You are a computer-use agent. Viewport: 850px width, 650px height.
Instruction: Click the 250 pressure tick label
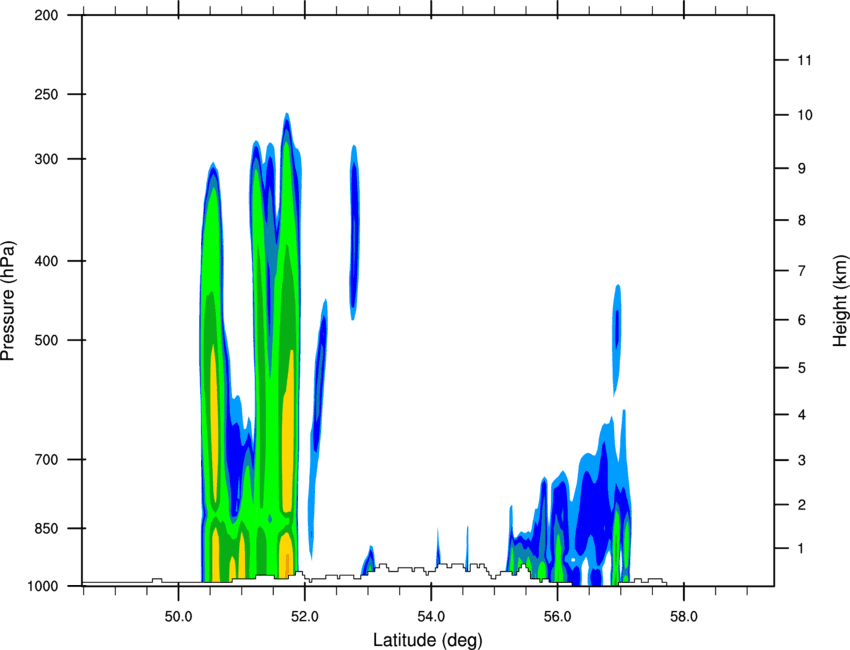(x=46, y=94)
